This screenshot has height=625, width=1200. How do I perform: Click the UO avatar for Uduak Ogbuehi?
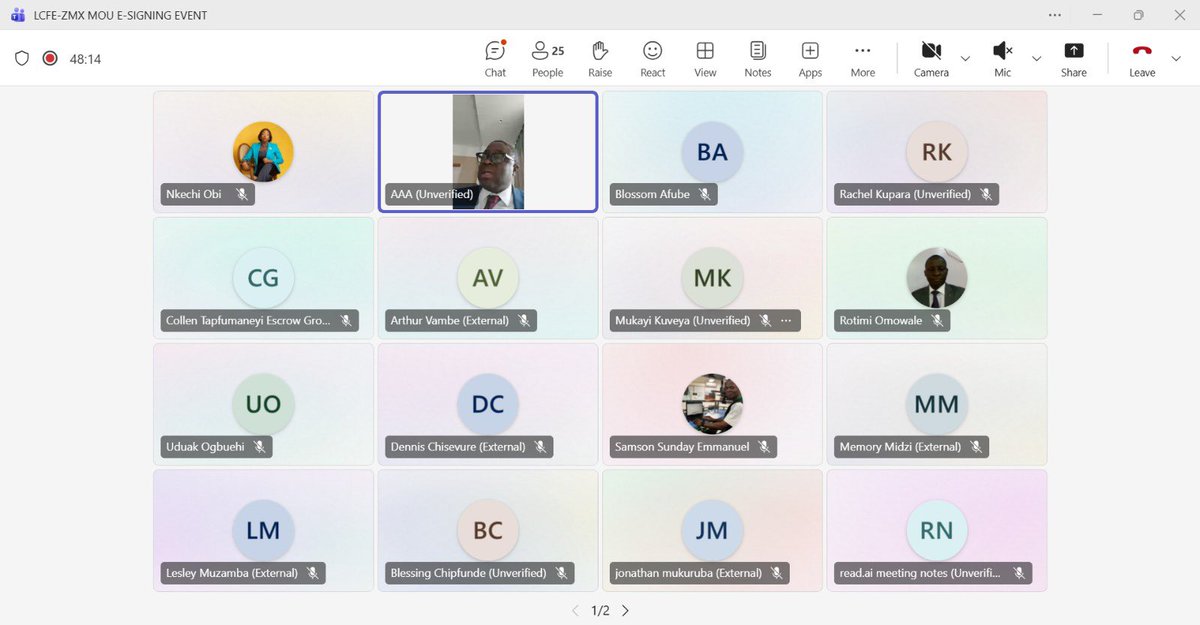click(x=263, y=404)
